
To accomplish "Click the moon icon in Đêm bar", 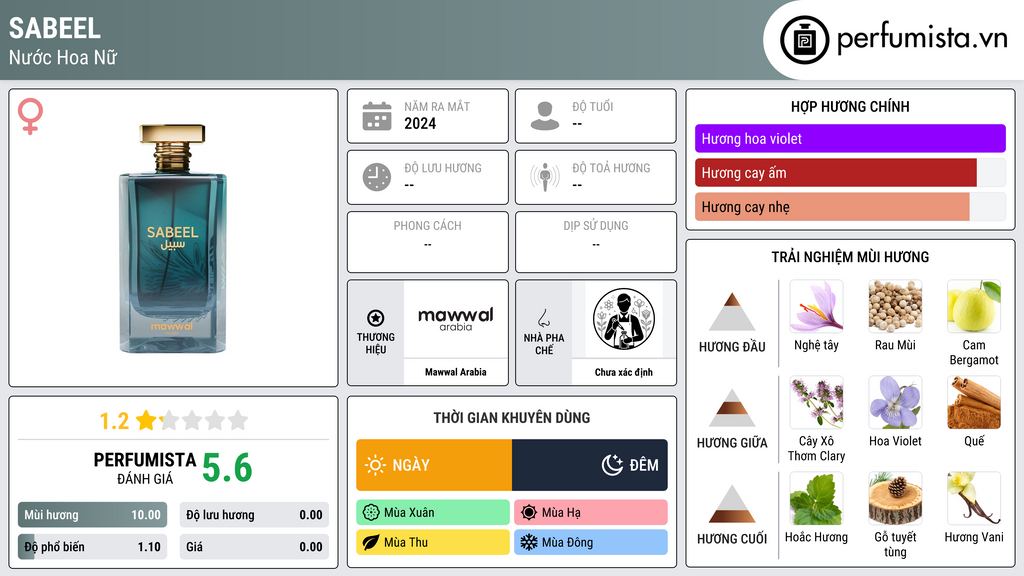I will (x=612, y=465).
